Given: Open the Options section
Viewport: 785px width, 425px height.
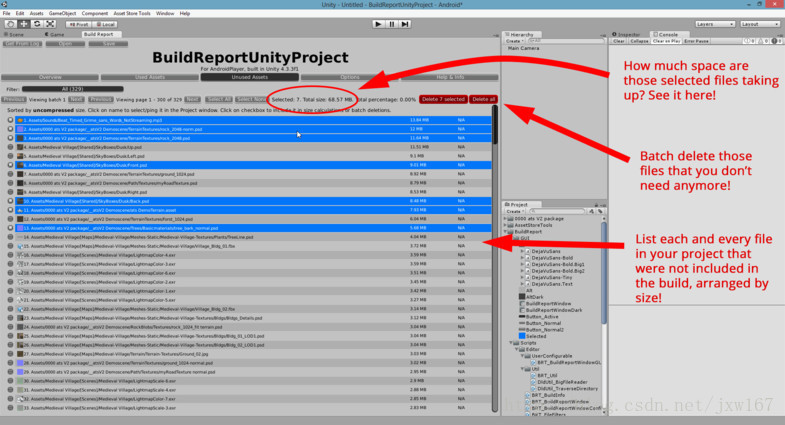Looking at the screenshot, I should [349, 77].
